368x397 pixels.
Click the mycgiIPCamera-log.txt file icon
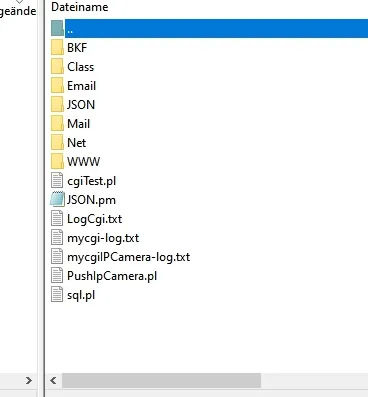[57, 256]
